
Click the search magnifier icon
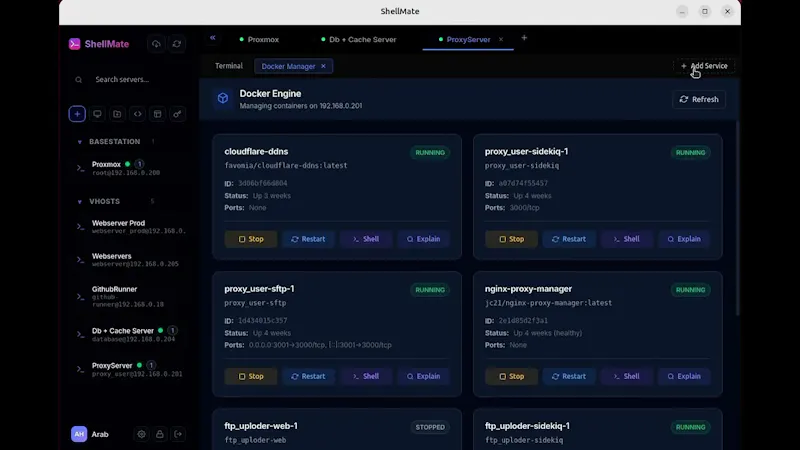(79, 80)
